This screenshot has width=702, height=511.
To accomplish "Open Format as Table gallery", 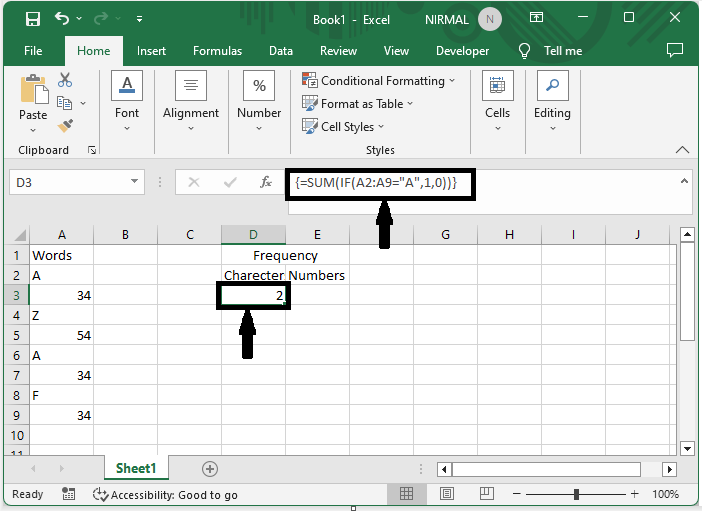I will click(x=357, y=103).
